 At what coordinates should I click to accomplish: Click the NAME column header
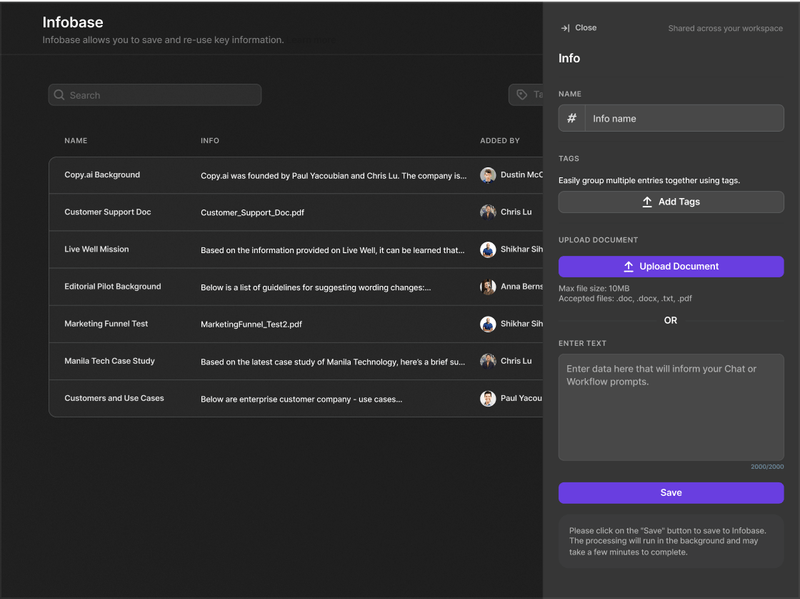click(x=74, y=140)
